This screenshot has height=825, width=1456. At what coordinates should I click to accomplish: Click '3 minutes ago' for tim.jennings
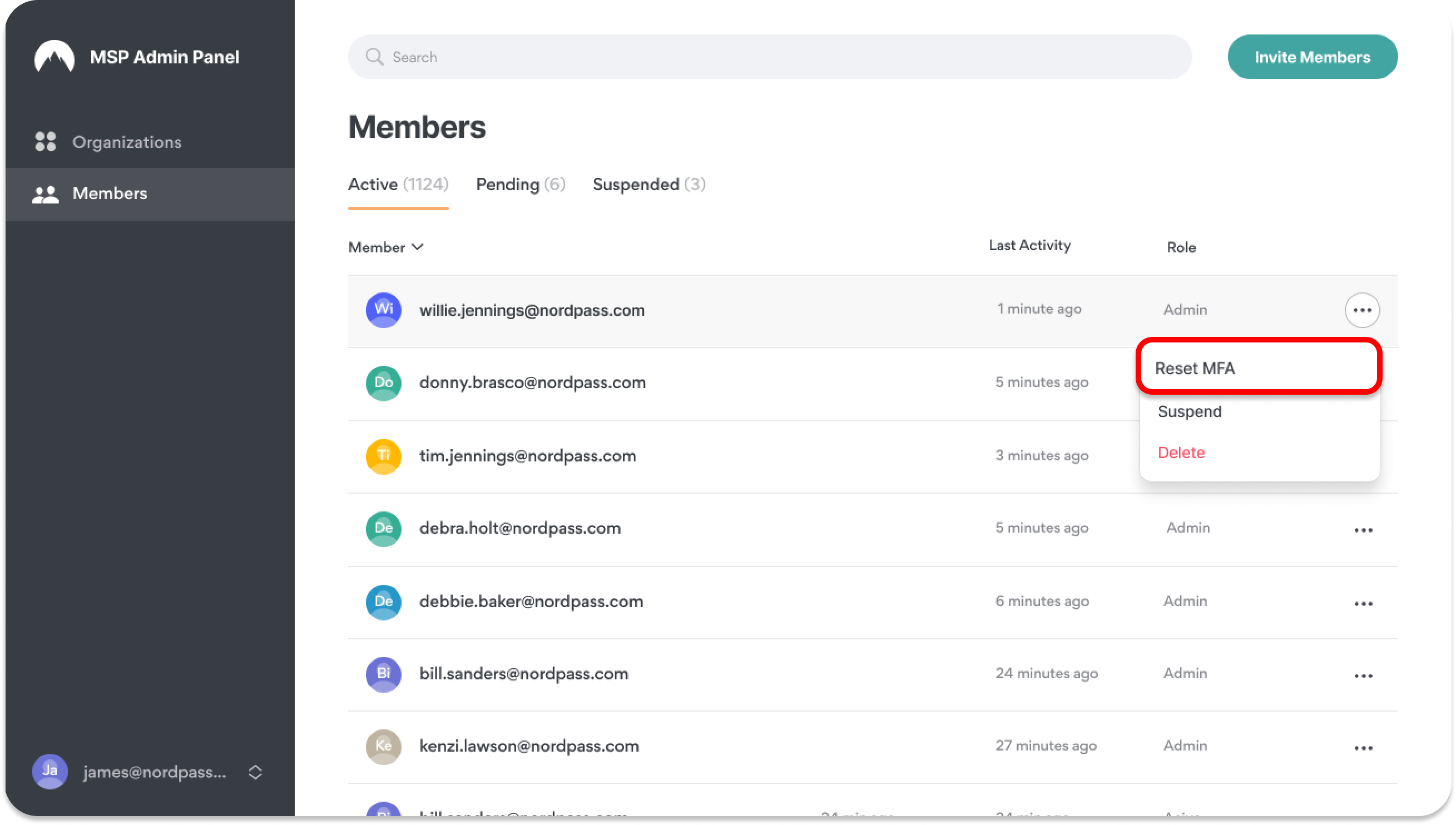(x=1041, y=455)
